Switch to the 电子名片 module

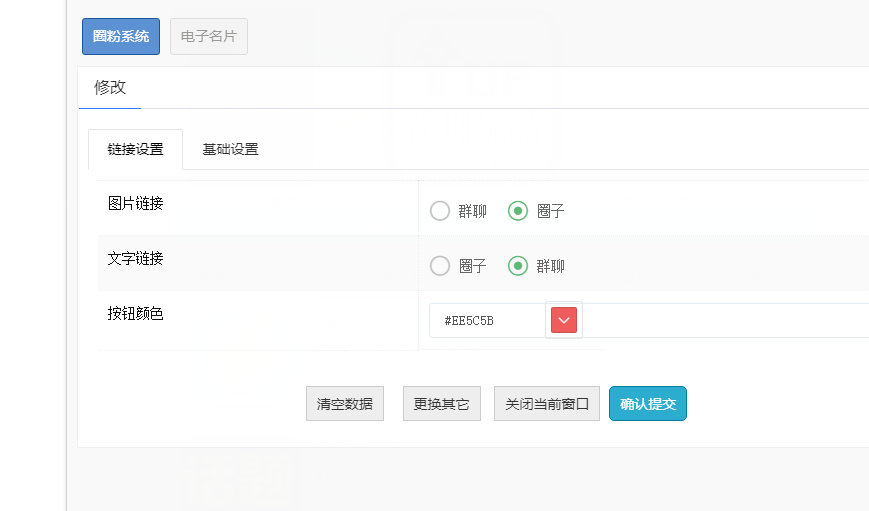(209, 36)
